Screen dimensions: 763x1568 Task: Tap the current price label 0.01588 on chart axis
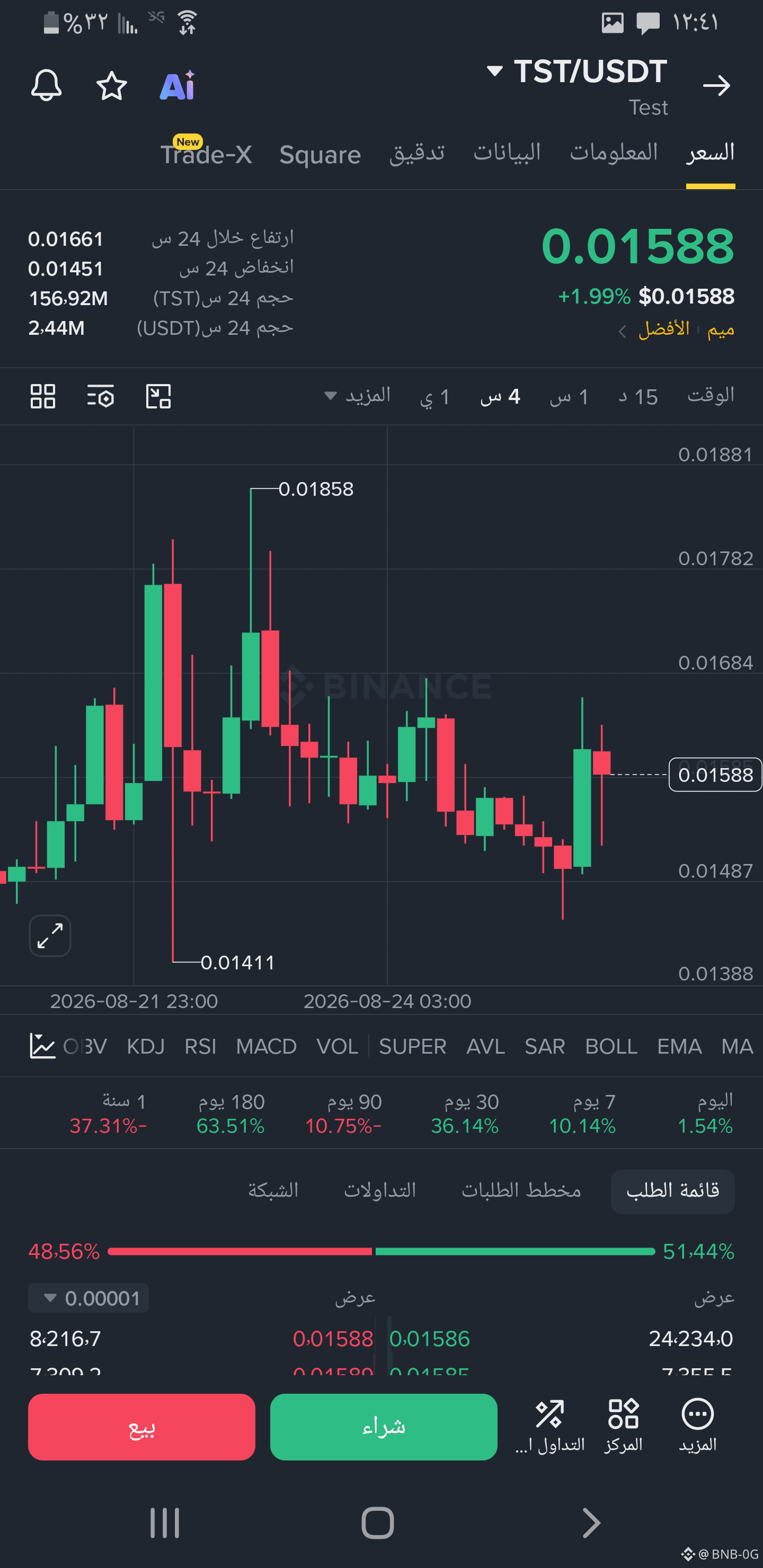point(715,775)
